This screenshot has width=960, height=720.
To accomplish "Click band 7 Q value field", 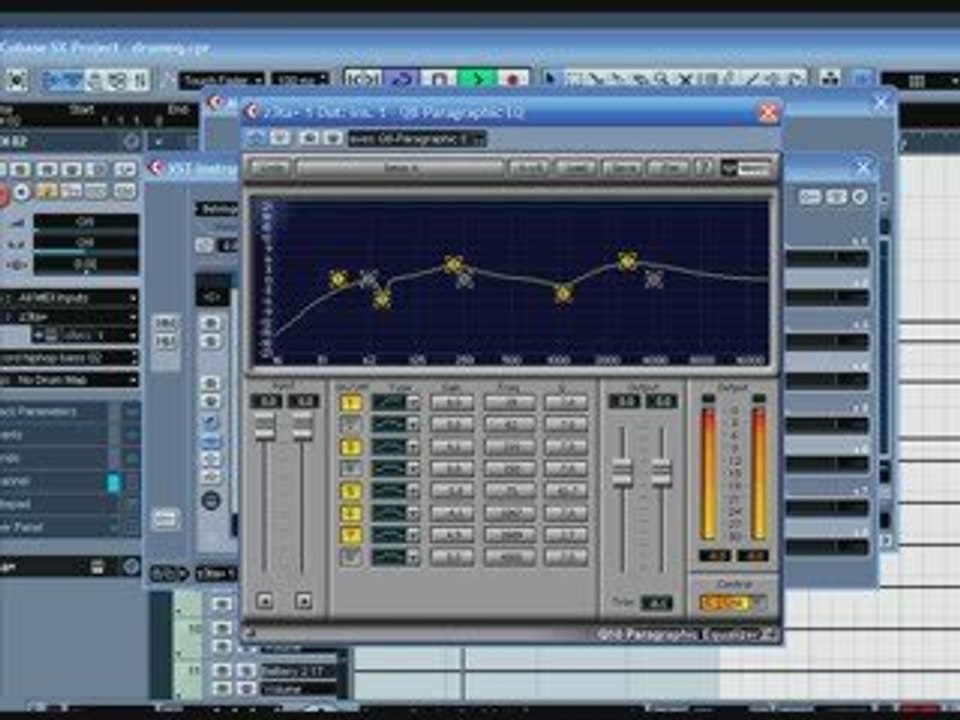I will click(566, 535).
